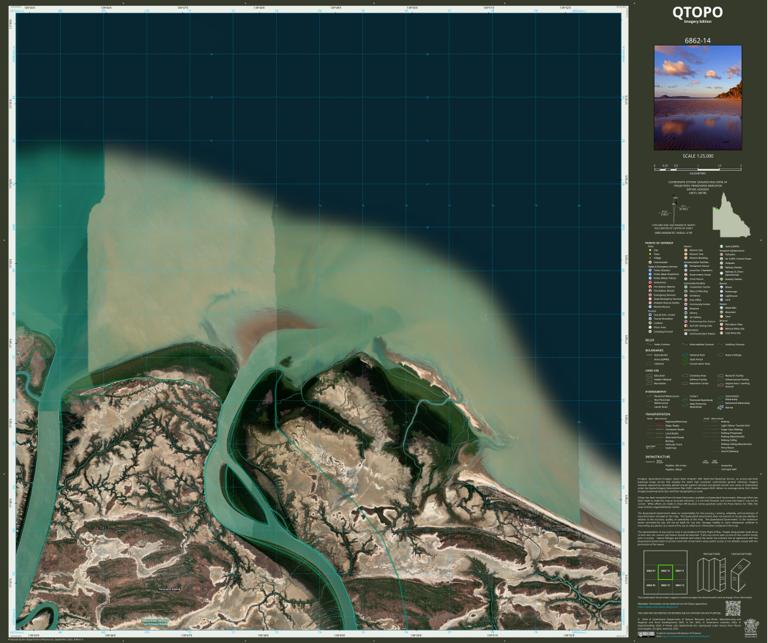Click the SCALE 1:25,000 text

[697, 156]
